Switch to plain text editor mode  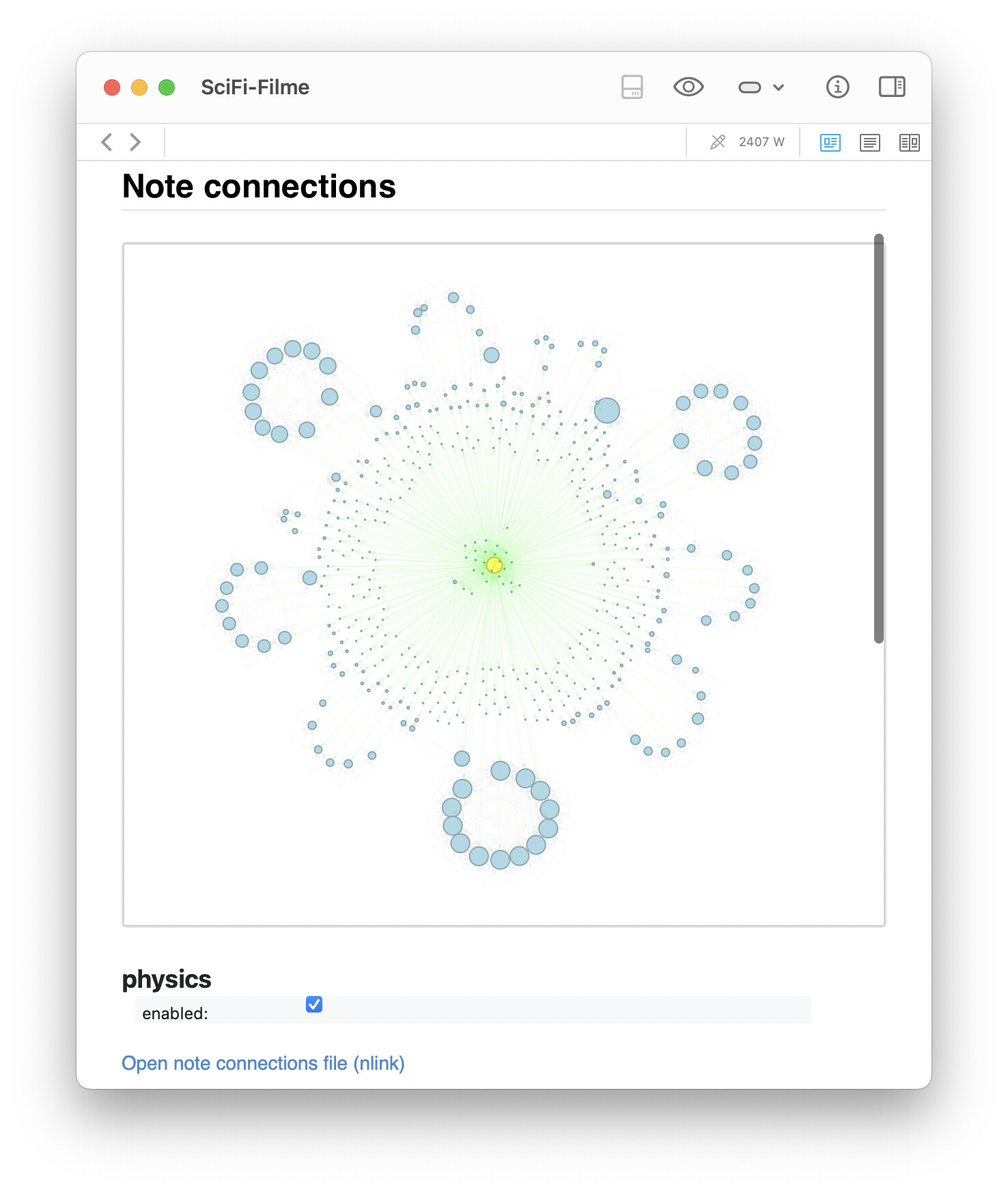[x=870, y=142]
